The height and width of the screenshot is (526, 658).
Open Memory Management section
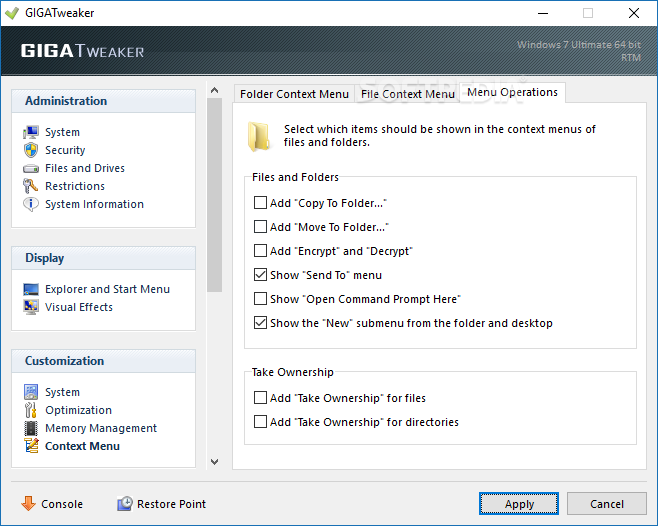click(101, 428)
